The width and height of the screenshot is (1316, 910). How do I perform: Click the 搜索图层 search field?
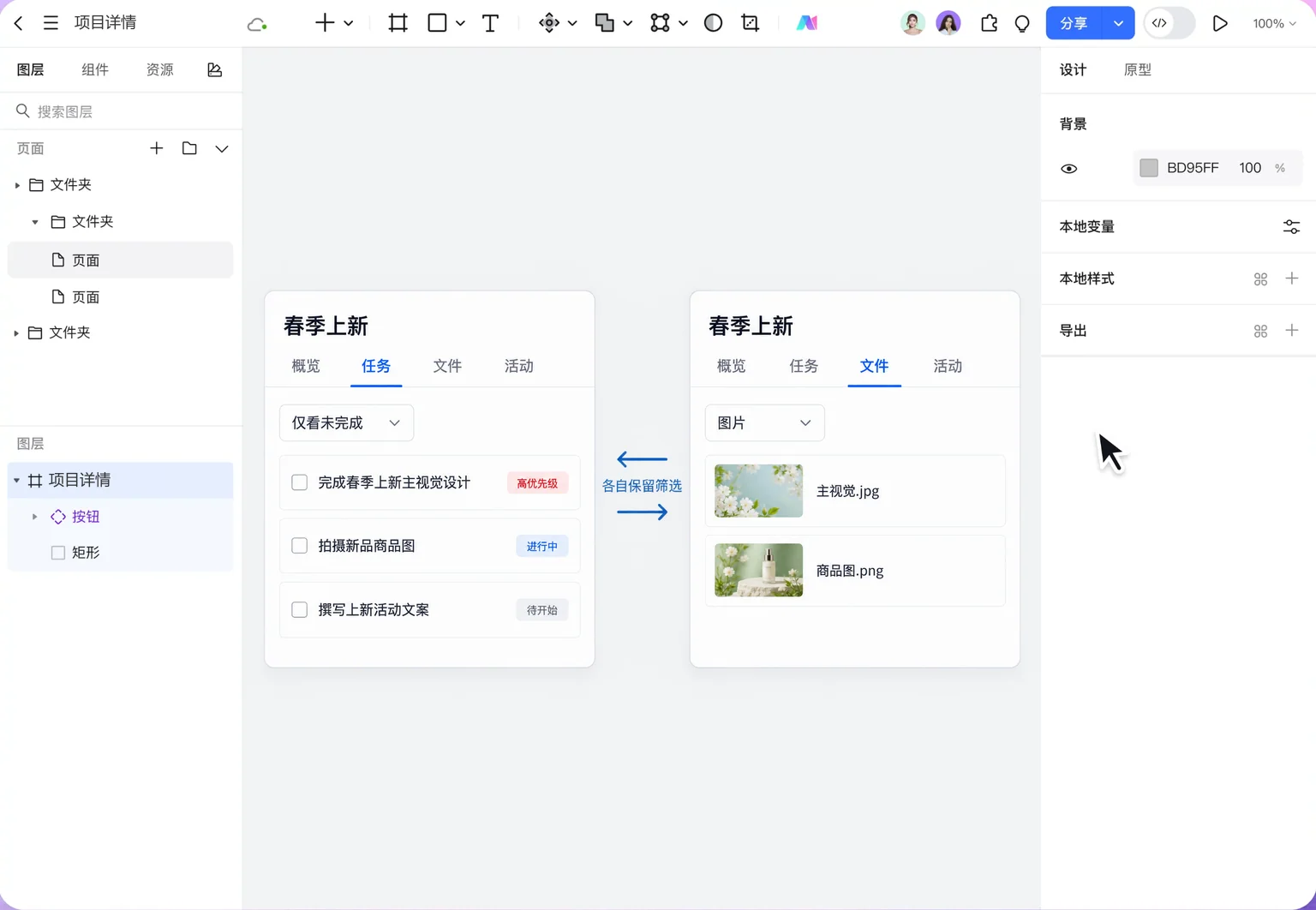coord(121,111)
